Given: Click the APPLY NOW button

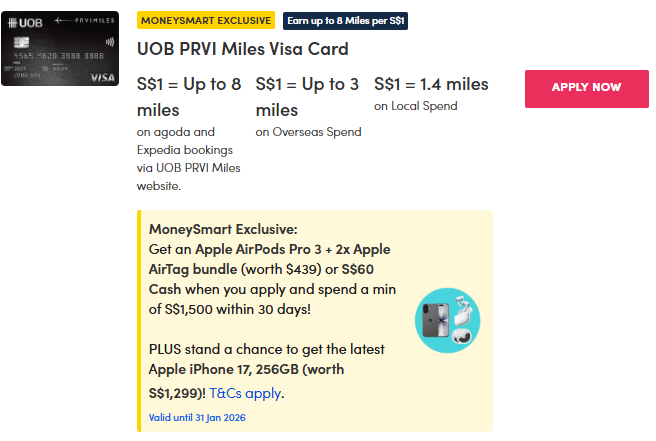Looking at the screenshot, I should 586,88.
